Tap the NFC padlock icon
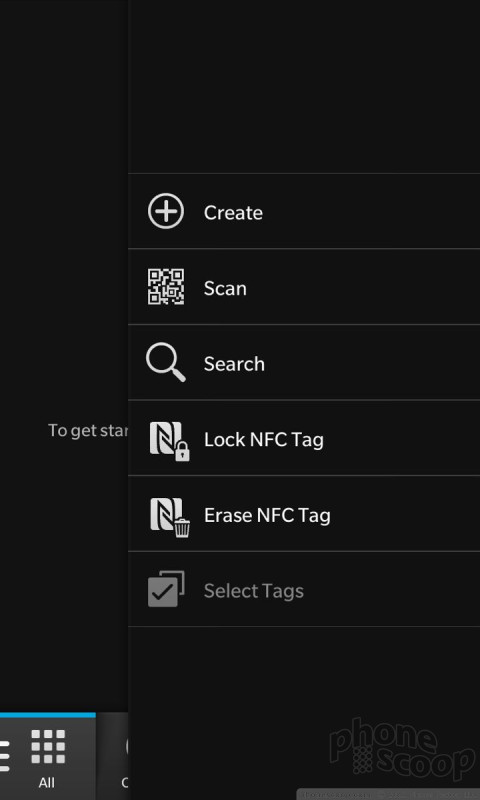Screen dimensions: 480x800 pyautogui.click(x=169, y=441)
